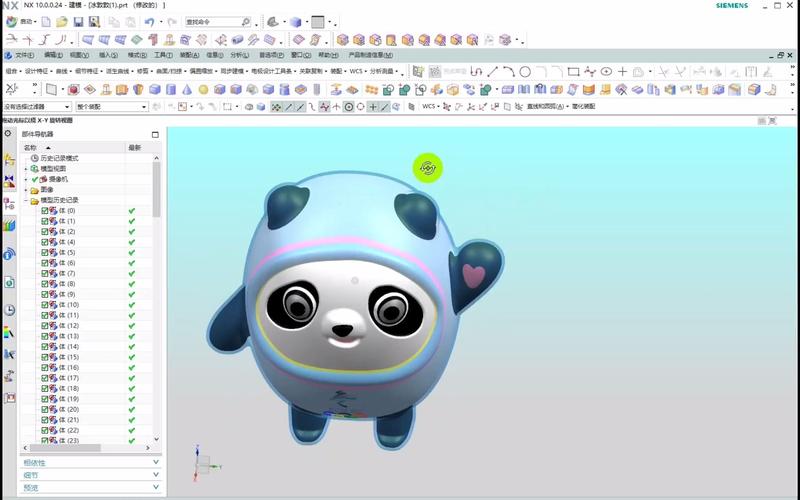Select the Cylinder primitive tool
Image resolution: width=800 pixels, height=500 pixels.
click(x=171, y=90)
